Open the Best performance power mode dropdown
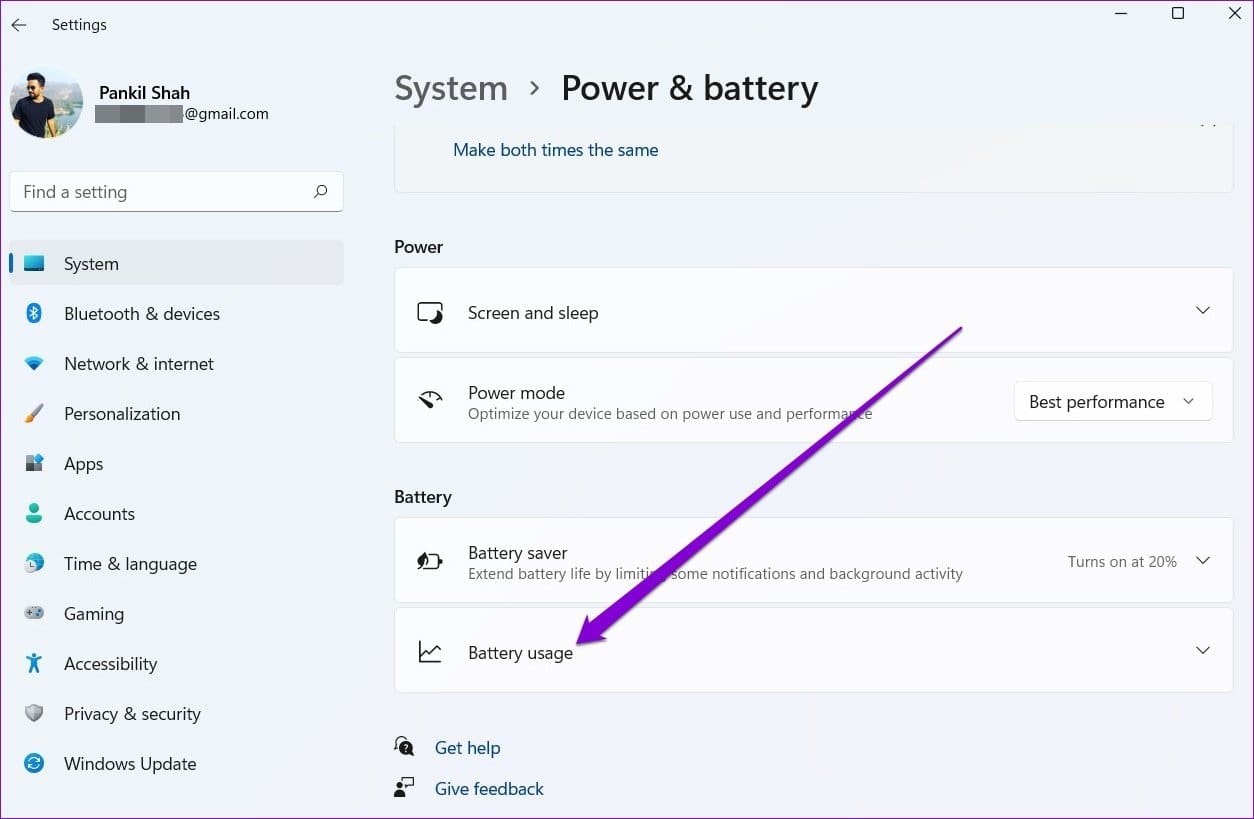 tap(1112, 401)
